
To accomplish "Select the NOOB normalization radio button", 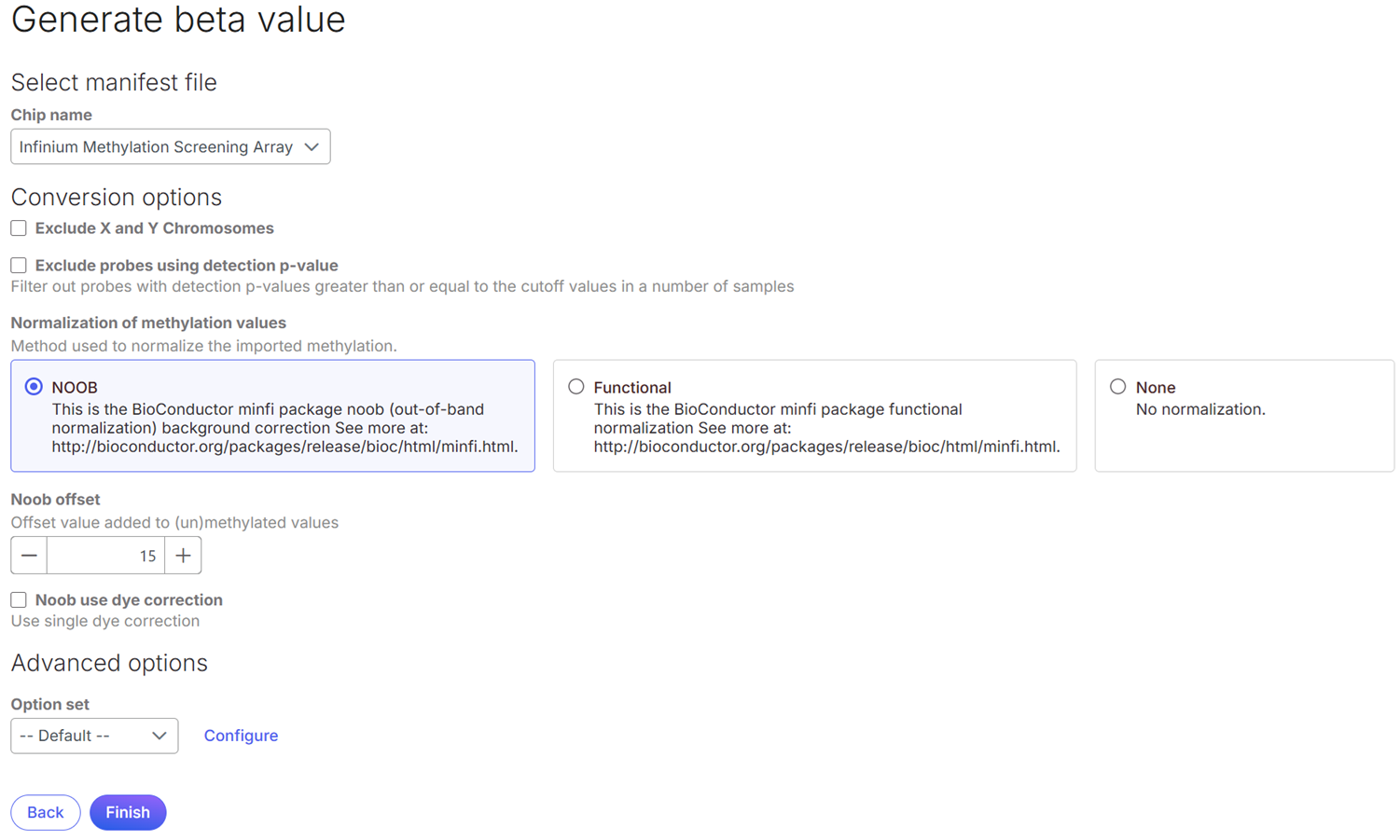I will (x=34, y=387).
